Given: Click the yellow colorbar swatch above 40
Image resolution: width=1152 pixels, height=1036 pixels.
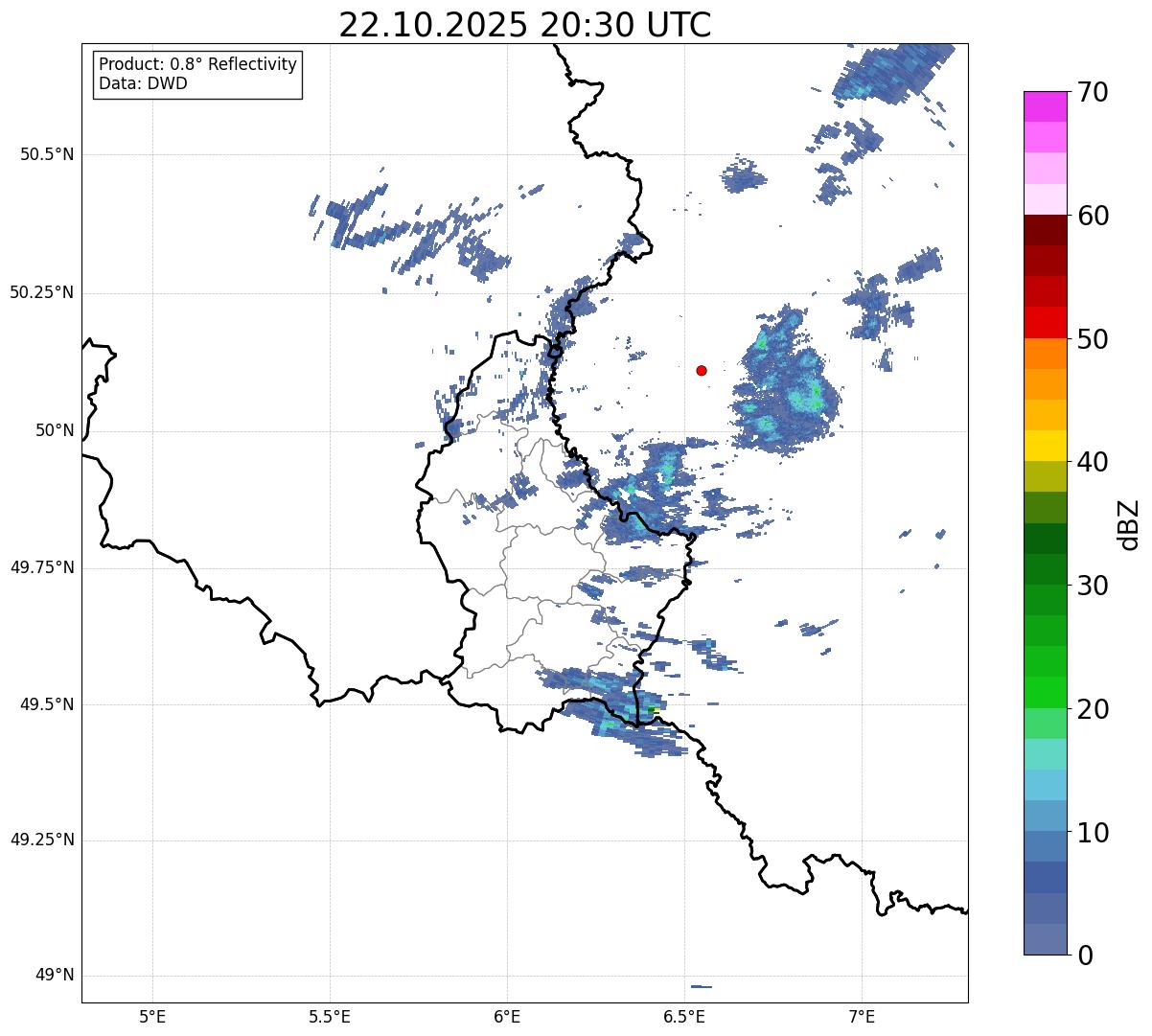Looking at the screenshot, I should tap(1045, 446).
